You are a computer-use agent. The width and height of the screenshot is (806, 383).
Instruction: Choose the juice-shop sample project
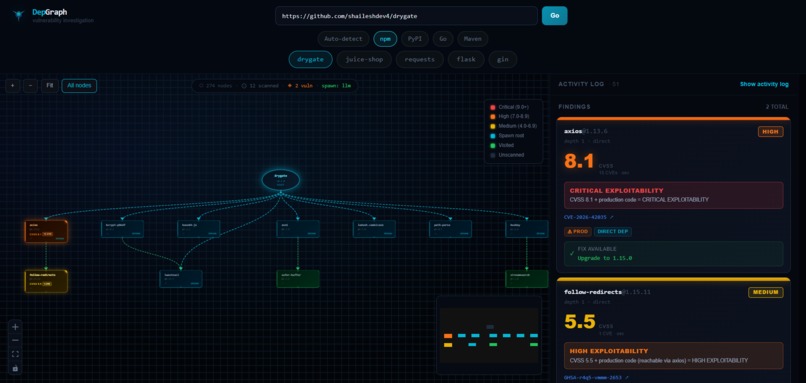coord(364,60)
